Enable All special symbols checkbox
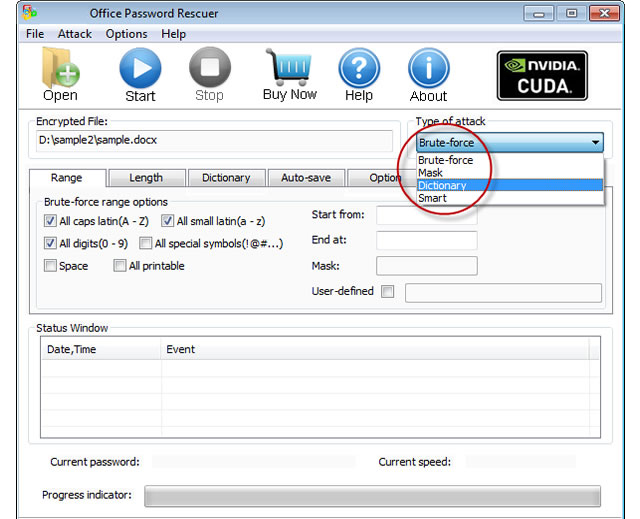This screenshot has height=519, width=640. [x=145, y=244]
